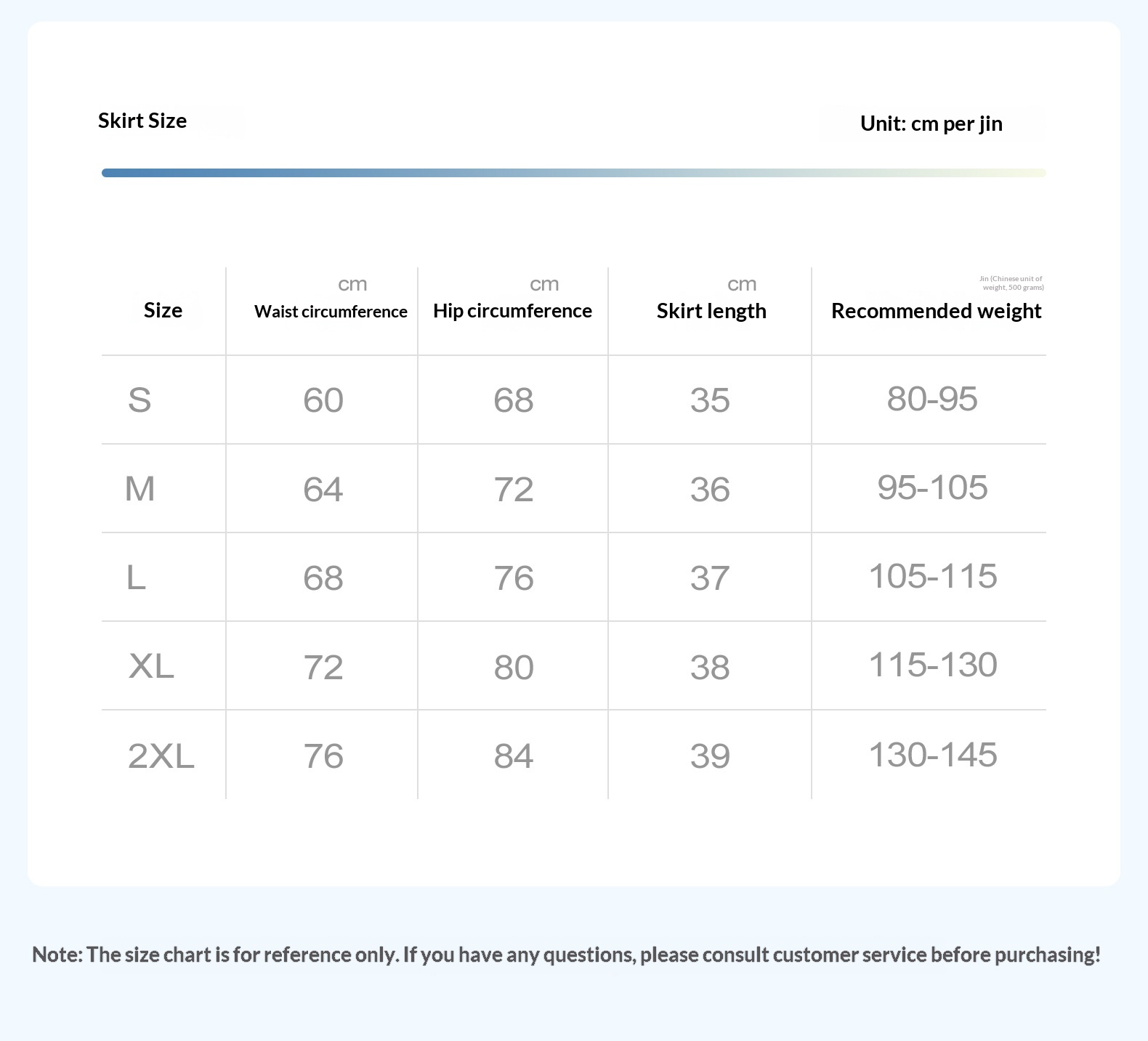Click the hip value 84 for 2XL
The image size is (1148, 1041).
coord(514,756)
